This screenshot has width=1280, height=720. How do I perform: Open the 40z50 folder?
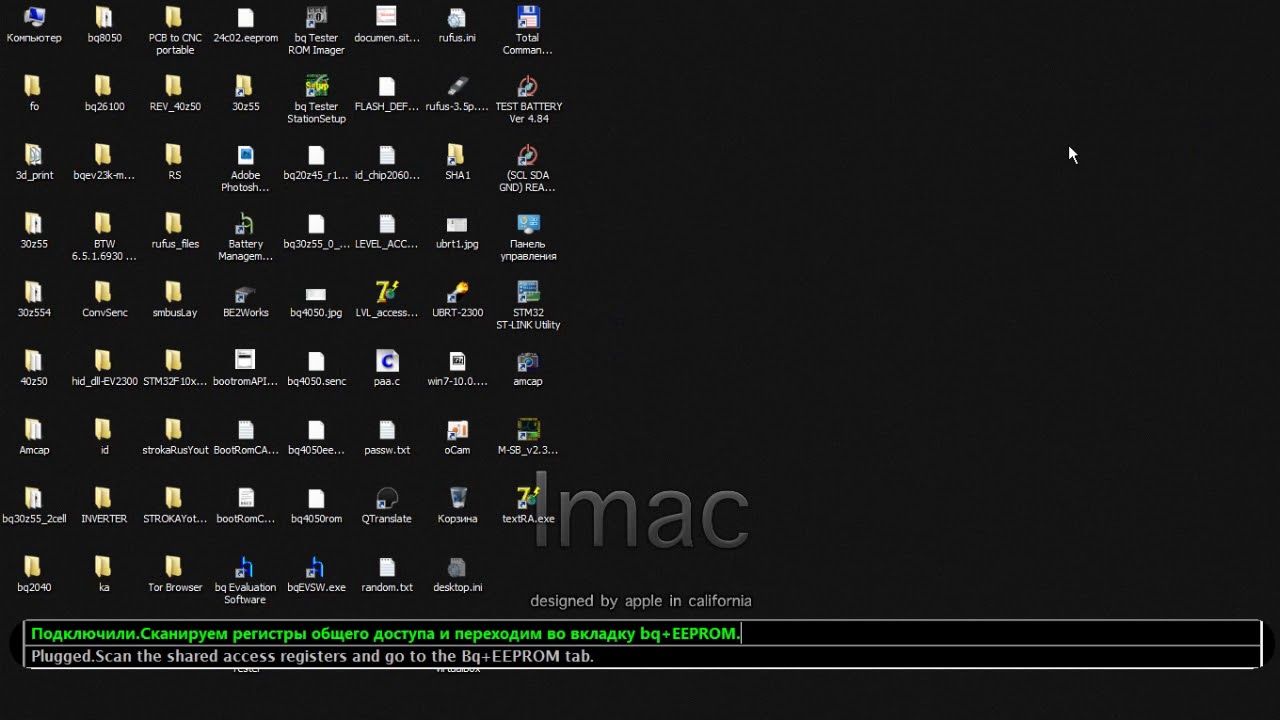coord(34,368)
